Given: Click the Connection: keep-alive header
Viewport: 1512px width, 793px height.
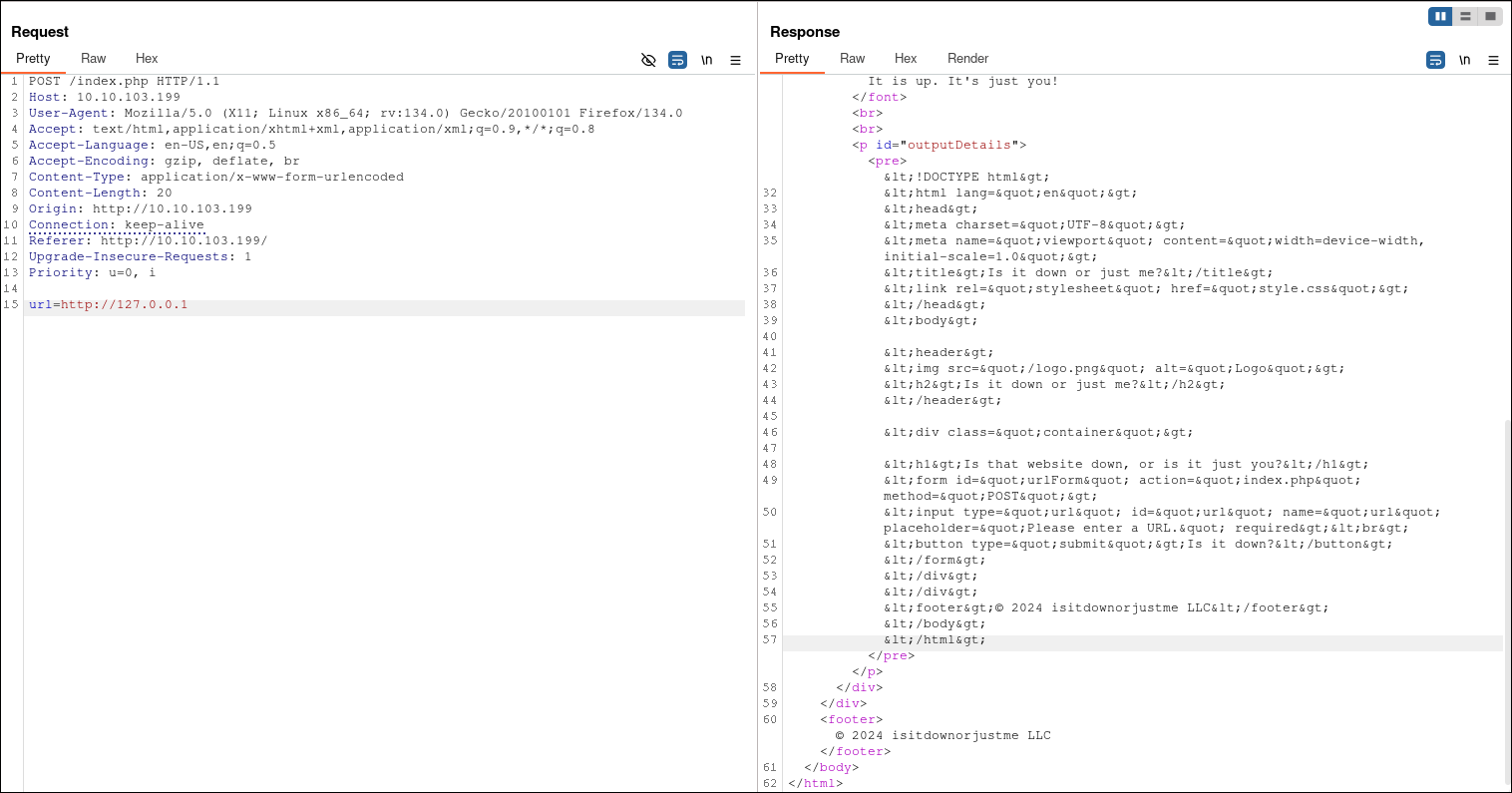Looking at the screenshot, I should pos(117,224).
